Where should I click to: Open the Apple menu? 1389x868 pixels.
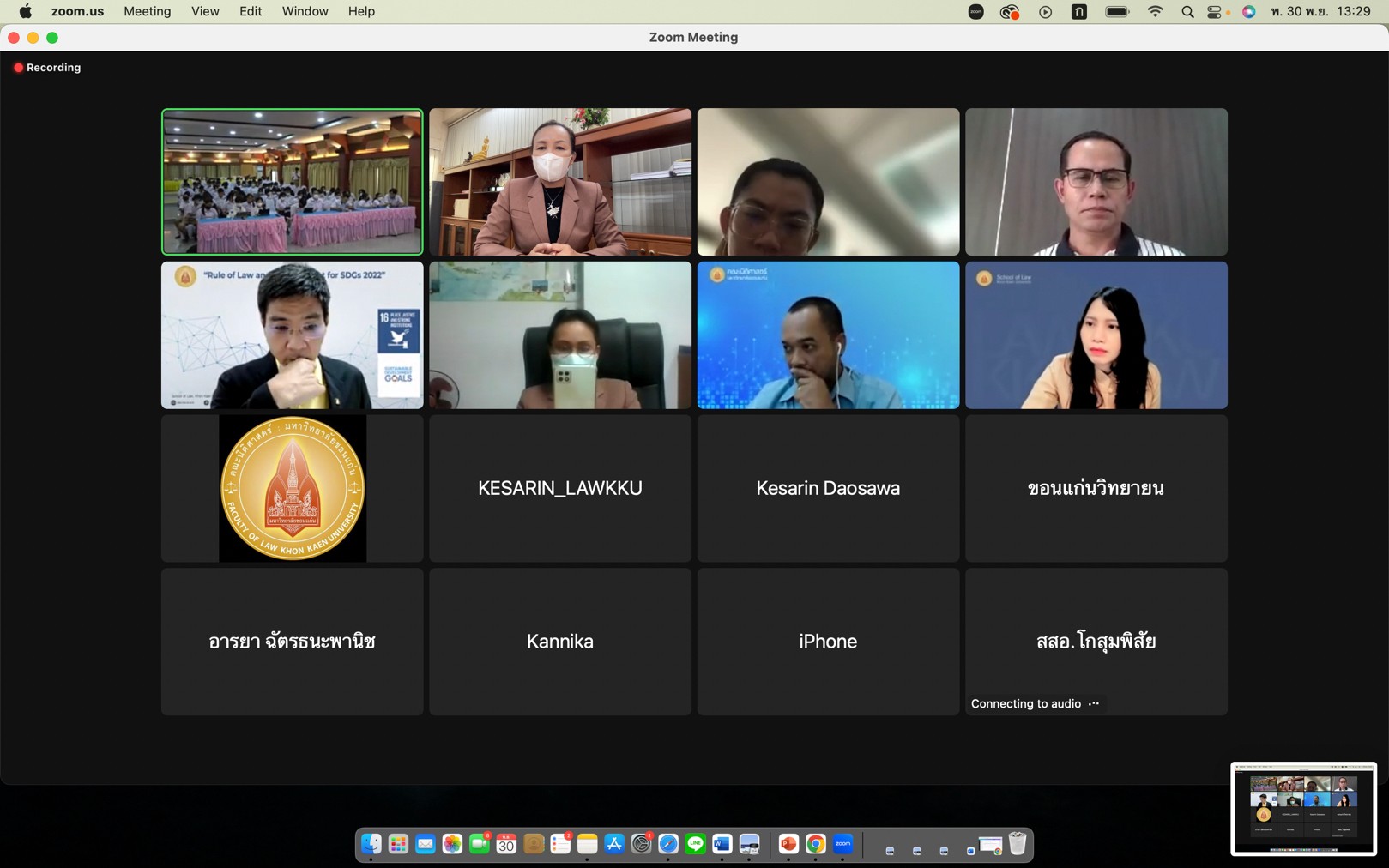pos(26,11)
